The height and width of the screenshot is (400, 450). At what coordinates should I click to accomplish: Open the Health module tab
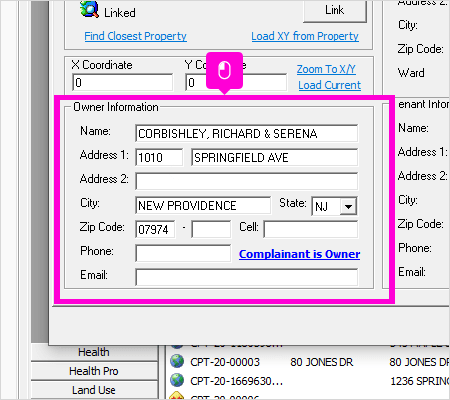[94, 352]
